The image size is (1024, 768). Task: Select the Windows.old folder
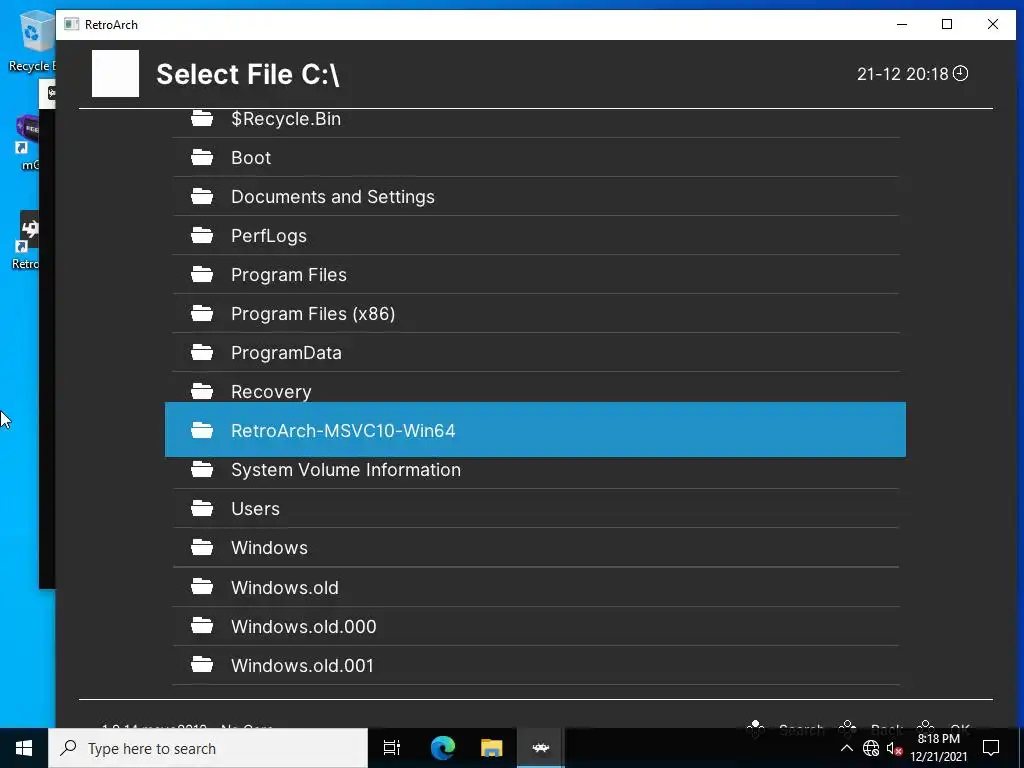[536, 587]
